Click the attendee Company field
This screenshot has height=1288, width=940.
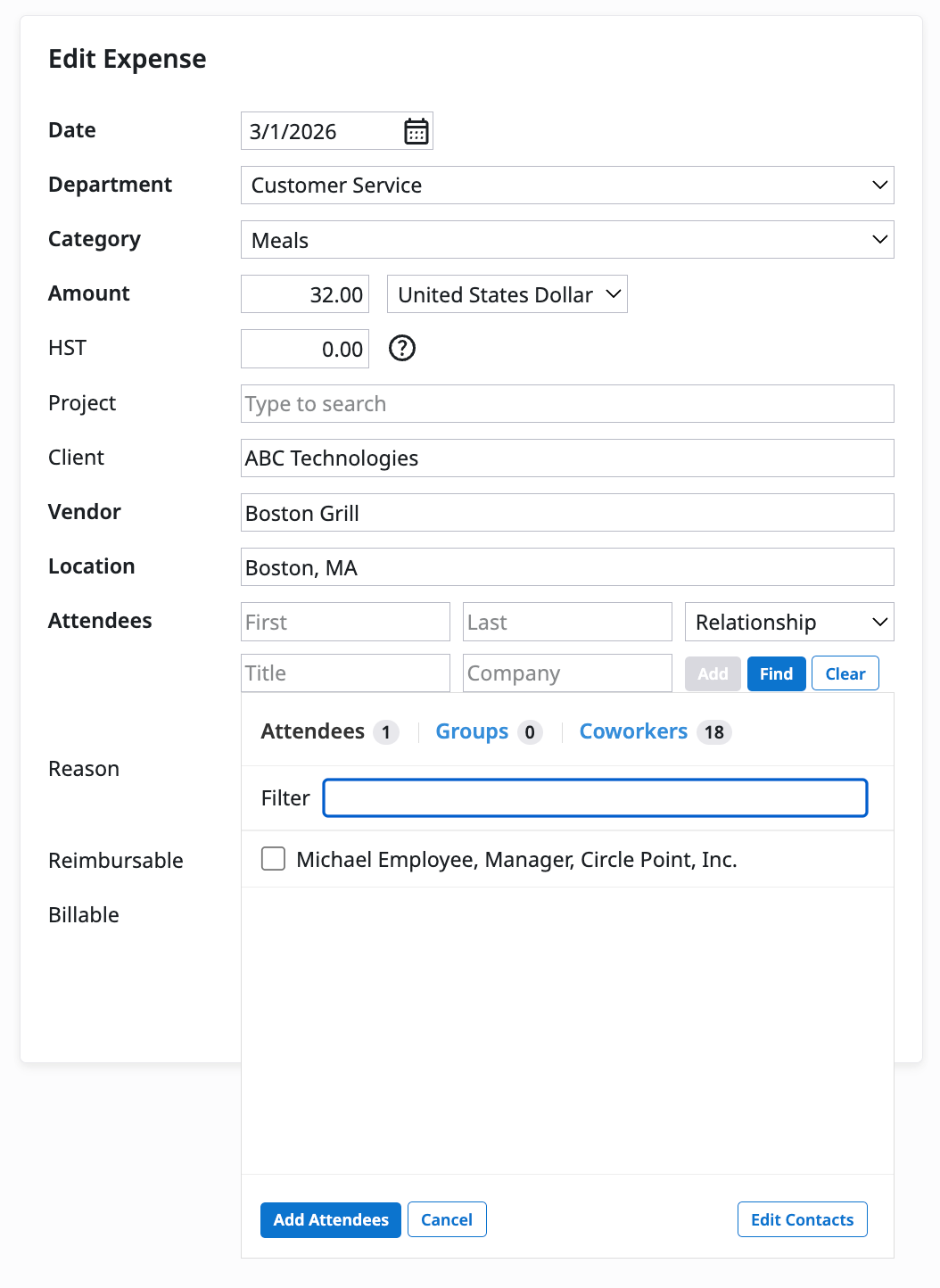click(566, 673)
